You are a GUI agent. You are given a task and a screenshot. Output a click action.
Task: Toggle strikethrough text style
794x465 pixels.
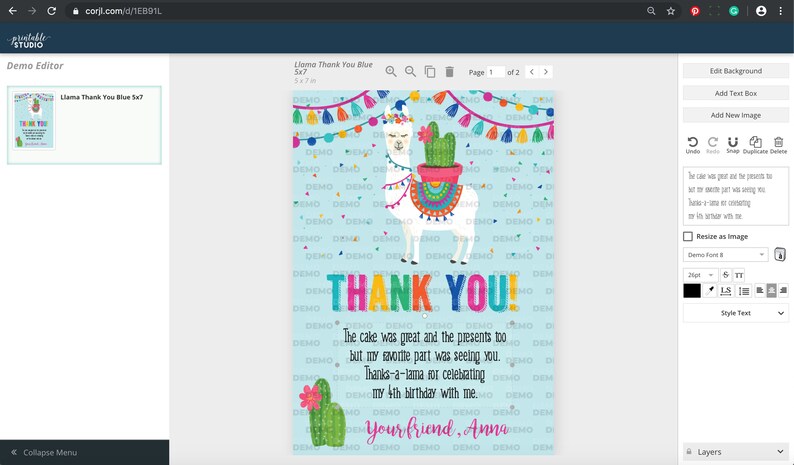coord(726,275)
